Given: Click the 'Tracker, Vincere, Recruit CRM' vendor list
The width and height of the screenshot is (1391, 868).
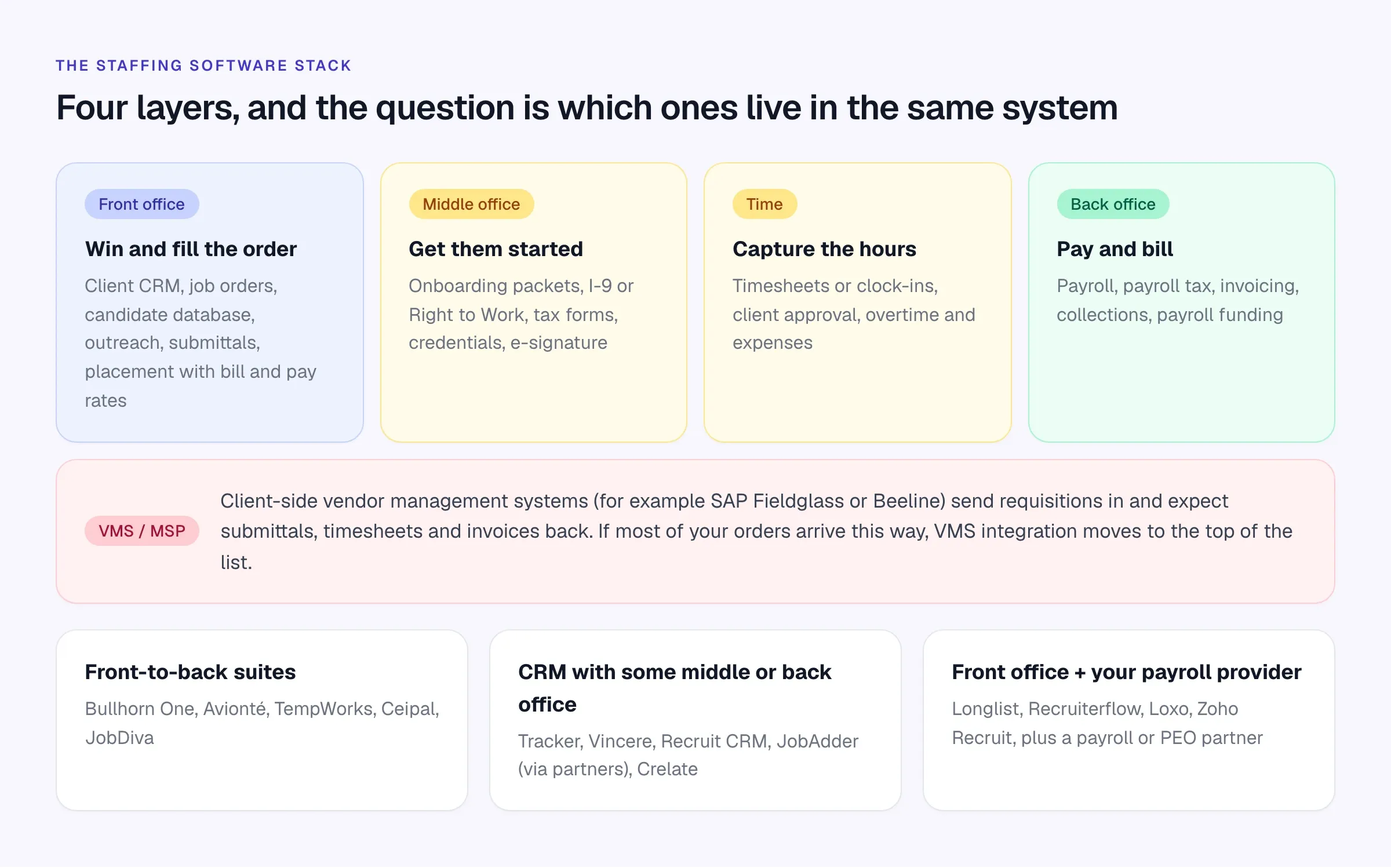Looking at the screenshot, I should click(688, 755).
